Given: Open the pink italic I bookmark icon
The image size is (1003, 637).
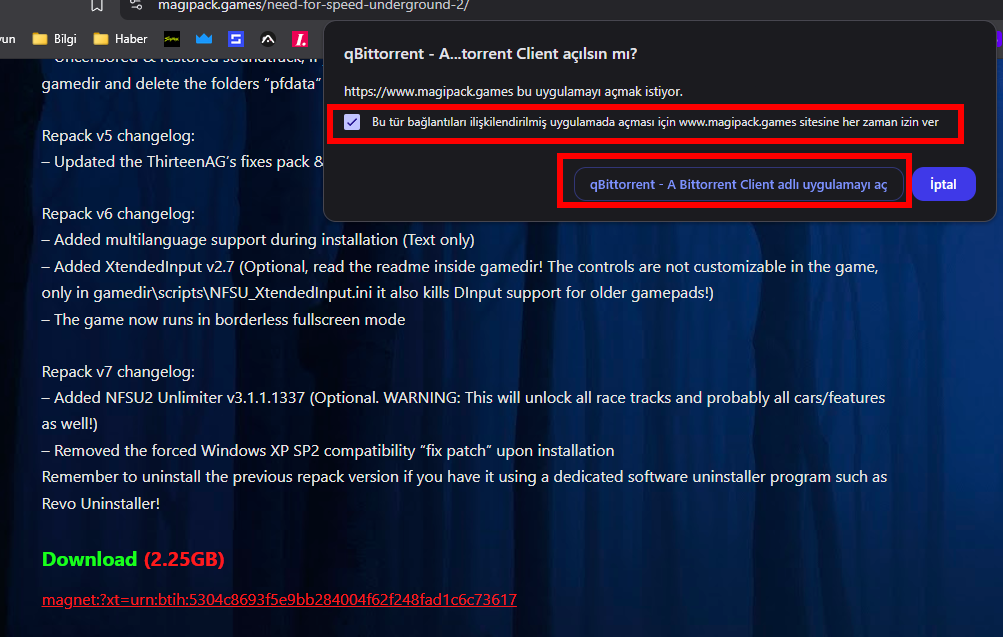Looking at the screenshot, I should (x=300, y=39).
